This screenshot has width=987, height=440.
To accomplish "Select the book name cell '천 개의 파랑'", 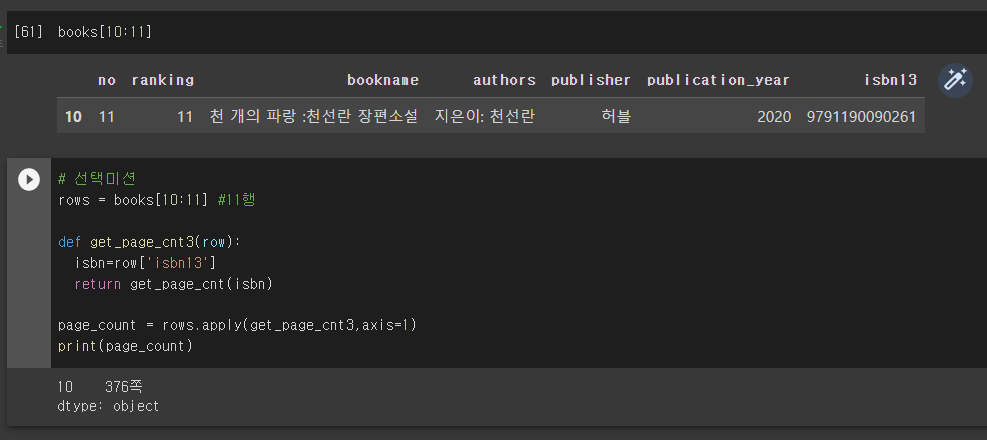I will (313, 116).
